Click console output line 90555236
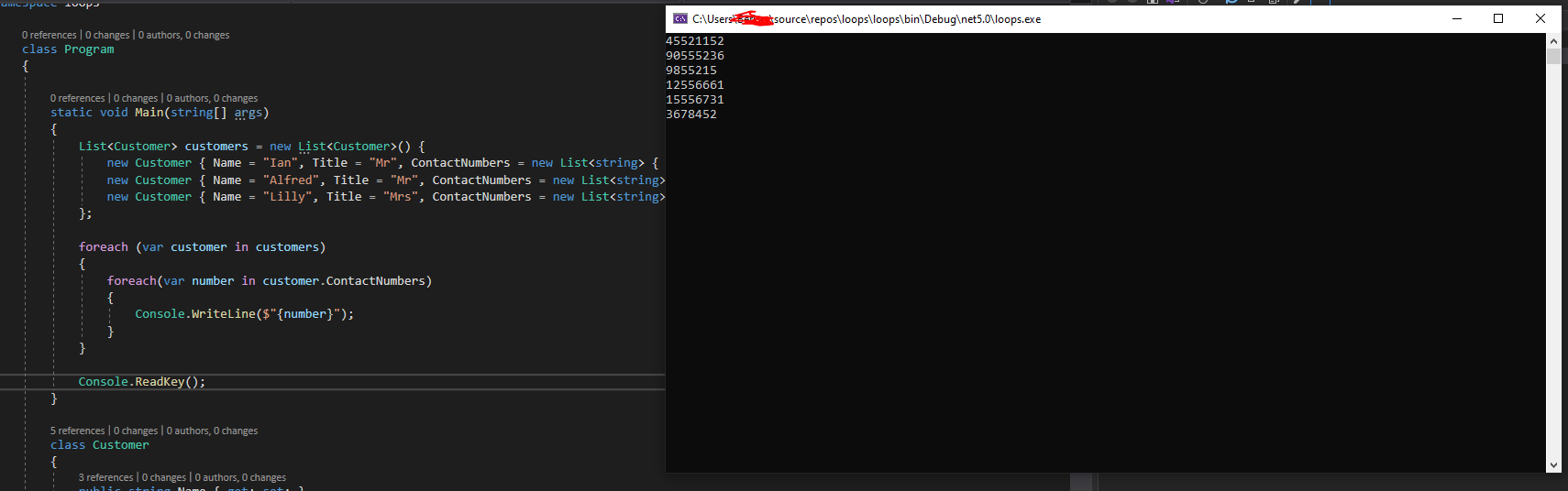Viewport: 1568px width, 491px height. click(x=695, y=56)
